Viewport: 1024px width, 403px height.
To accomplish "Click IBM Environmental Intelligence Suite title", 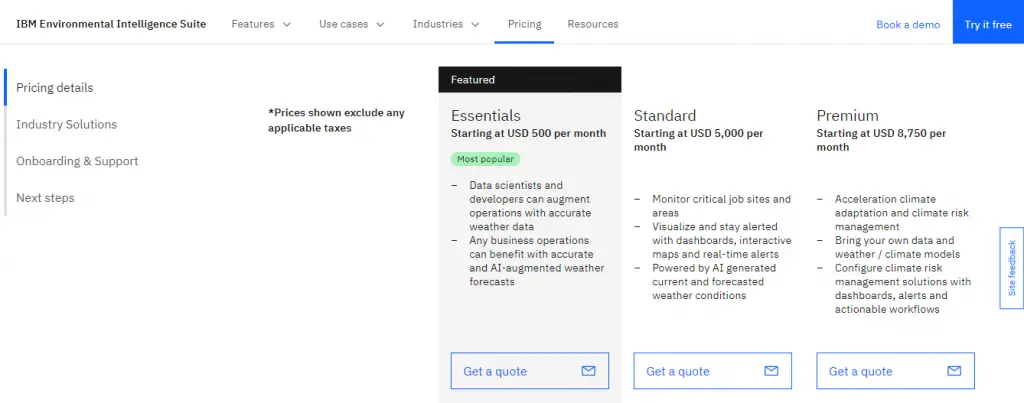I will 111,24.
